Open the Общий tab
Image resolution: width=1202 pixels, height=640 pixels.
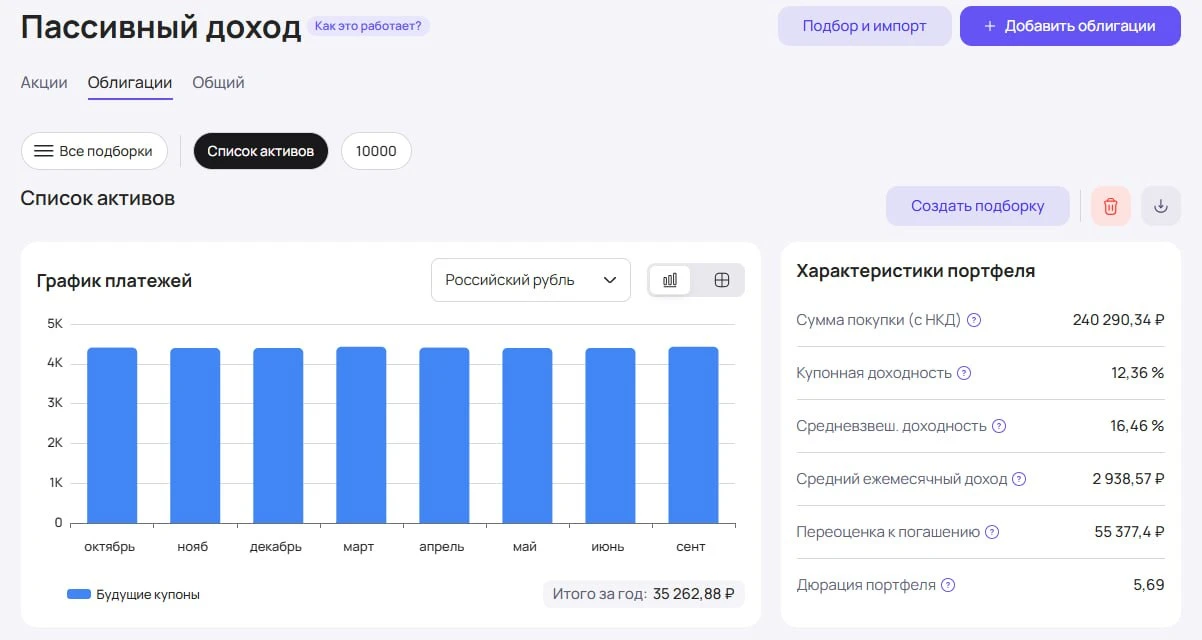tap(218, 83)
